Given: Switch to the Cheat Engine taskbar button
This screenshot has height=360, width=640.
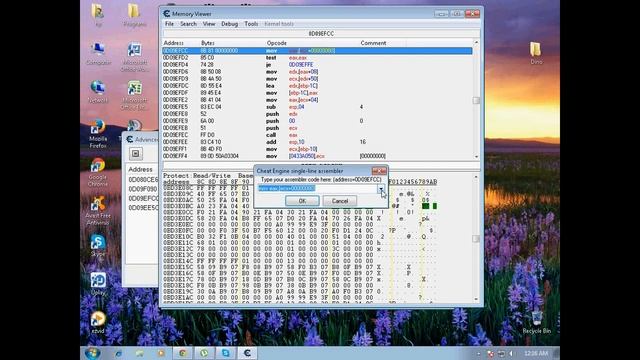Looking at the screenshot, I should coord(247,353).
